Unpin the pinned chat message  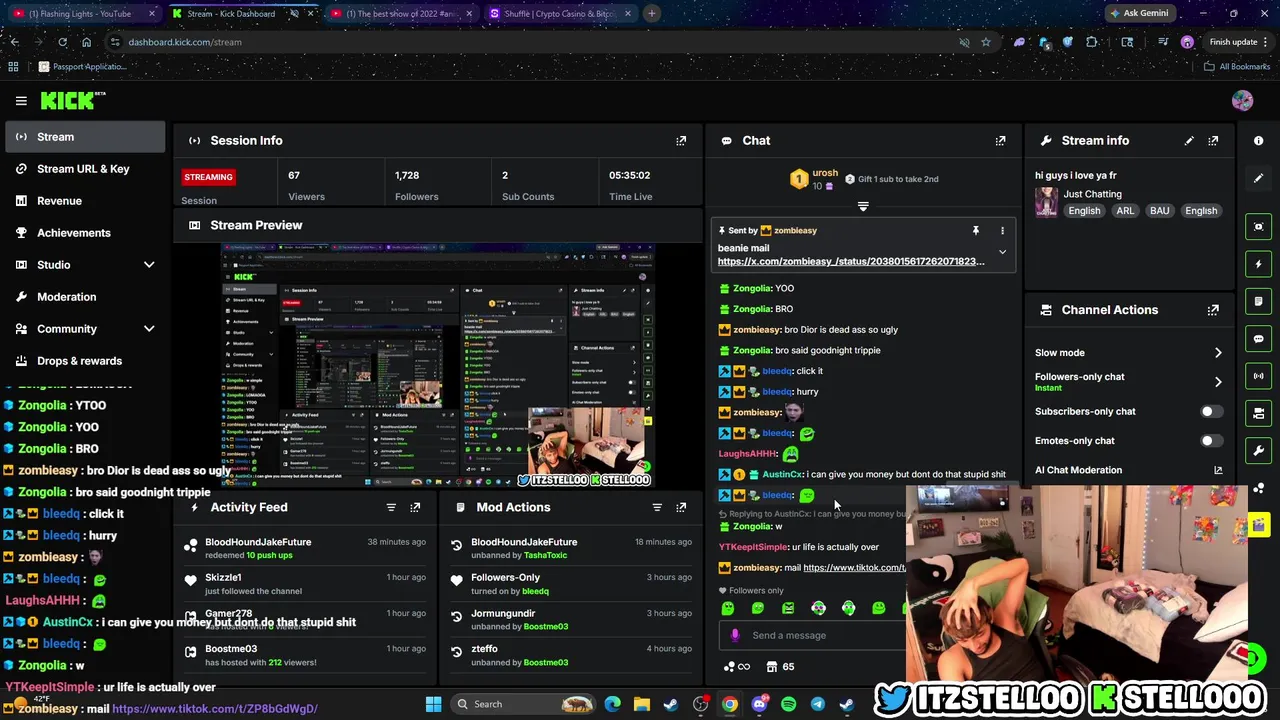coord(976,231)
